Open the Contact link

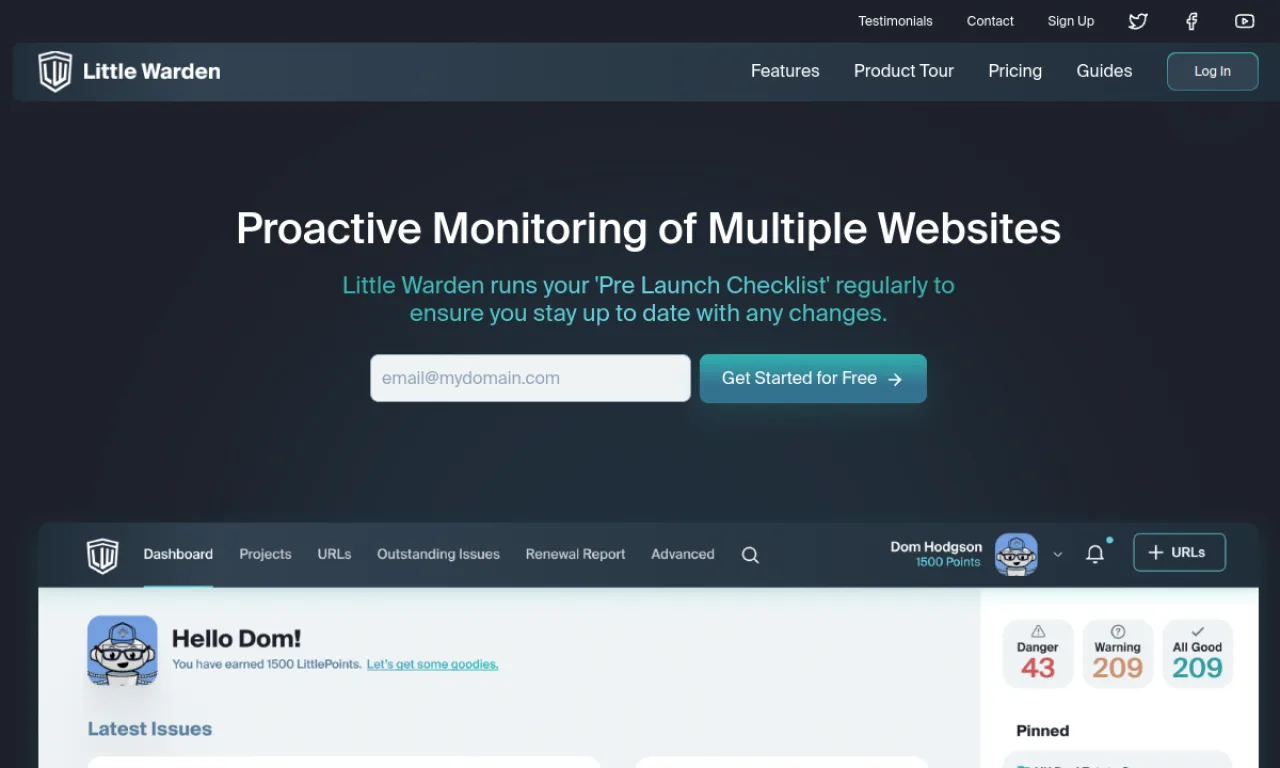(990, 21)
